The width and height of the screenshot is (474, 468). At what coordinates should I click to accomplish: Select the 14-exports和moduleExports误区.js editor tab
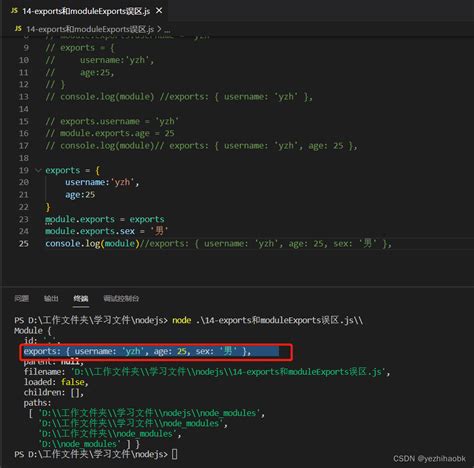pyautogui.click(x=85, y=11)
